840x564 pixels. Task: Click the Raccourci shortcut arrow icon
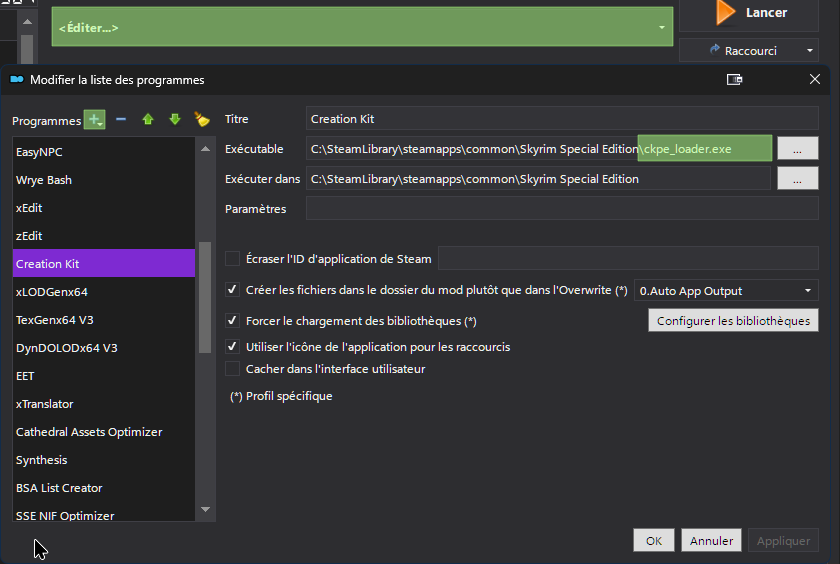(x=714, y=50)
